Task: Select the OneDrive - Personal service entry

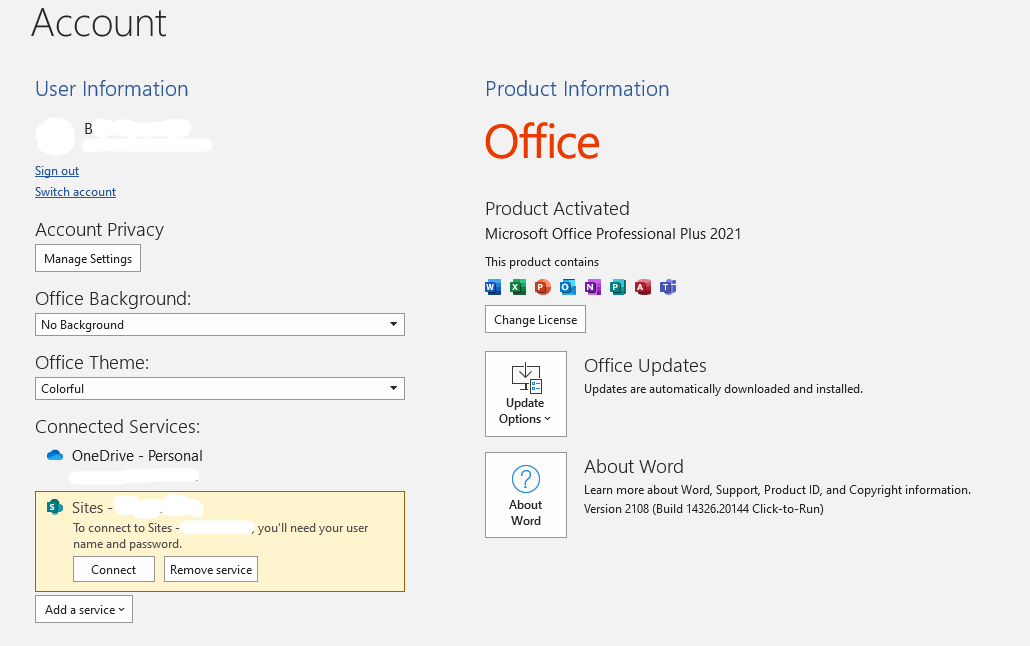Action: click(x=137, y=455)
